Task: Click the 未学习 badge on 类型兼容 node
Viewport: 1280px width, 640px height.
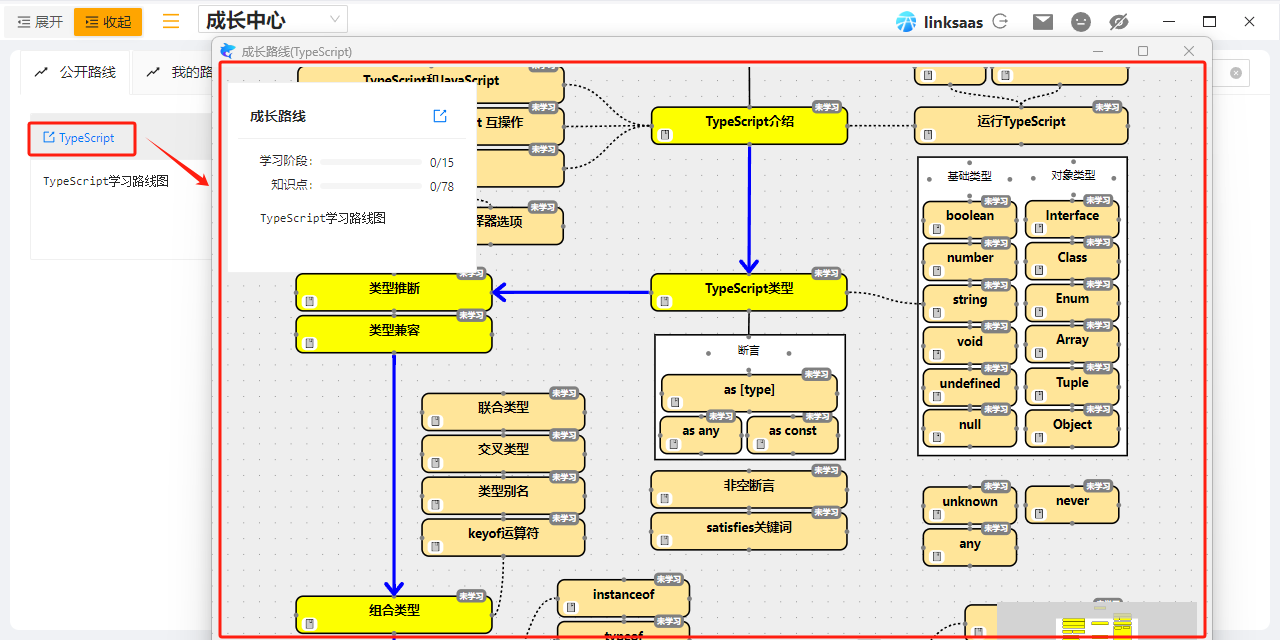Action: tap(471, 315)
